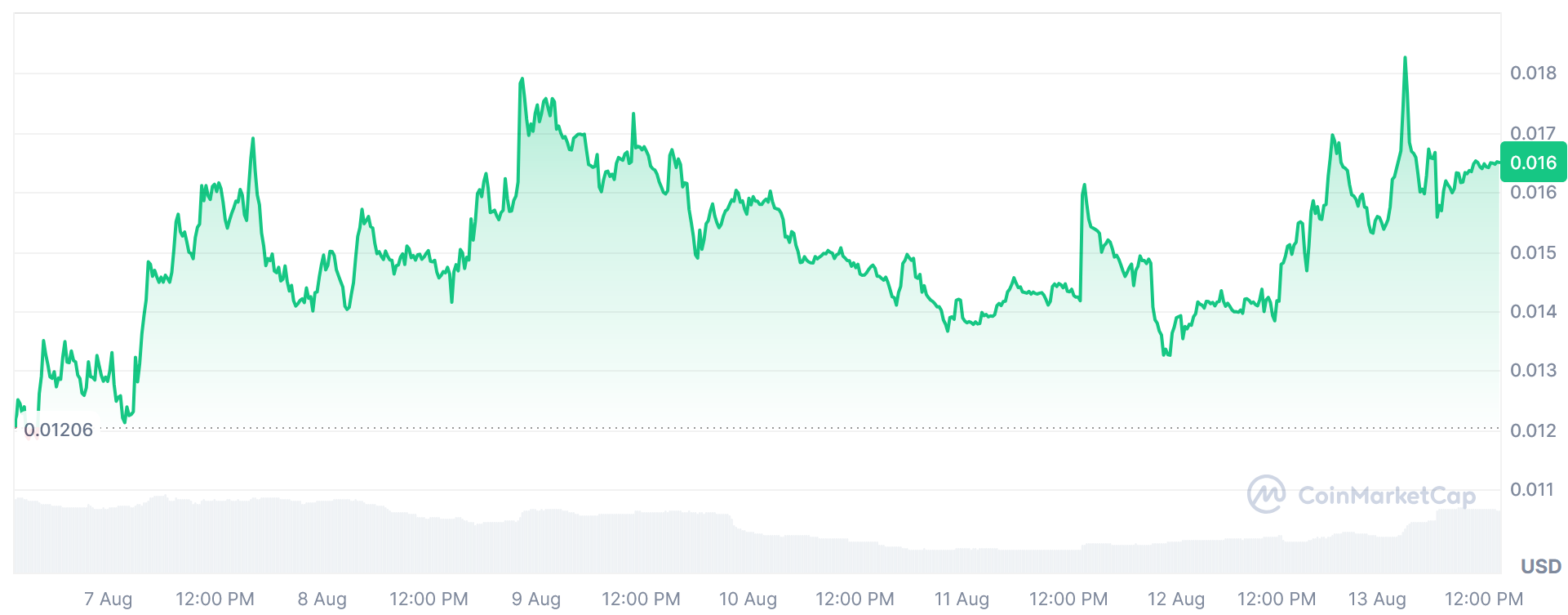Screen dimensions: 1568x615
Task: Select the 8 Aug date label
Action: point(322,599)
